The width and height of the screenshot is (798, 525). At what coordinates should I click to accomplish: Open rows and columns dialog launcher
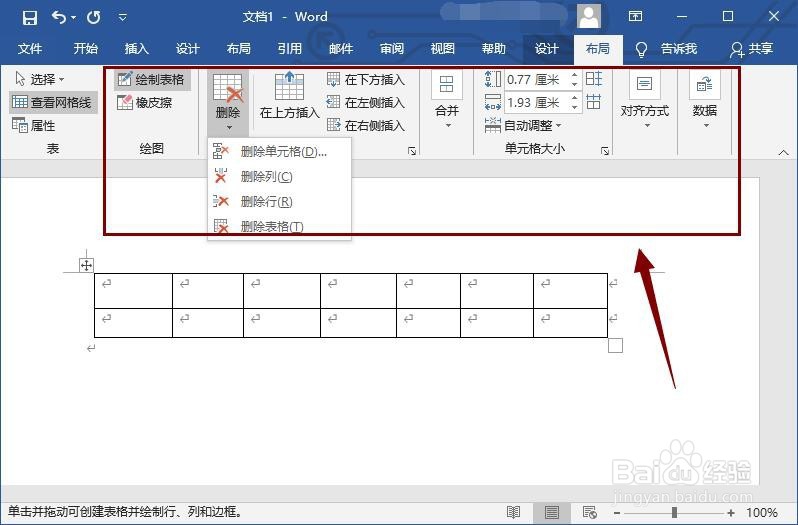coord(412,151)
